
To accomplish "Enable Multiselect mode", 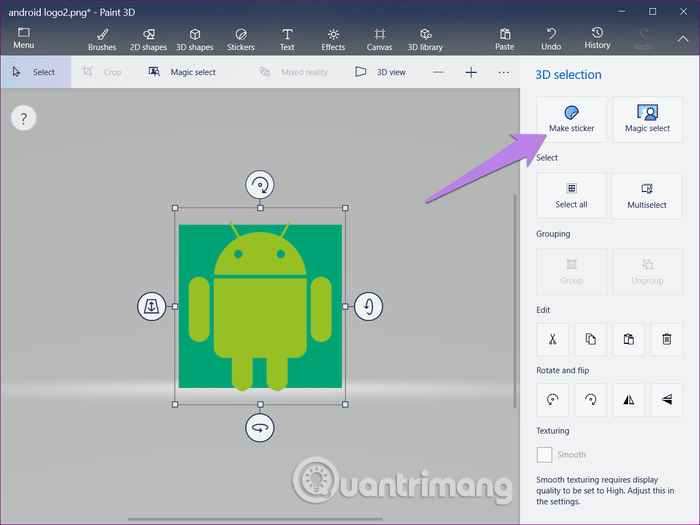I will 647,196.
